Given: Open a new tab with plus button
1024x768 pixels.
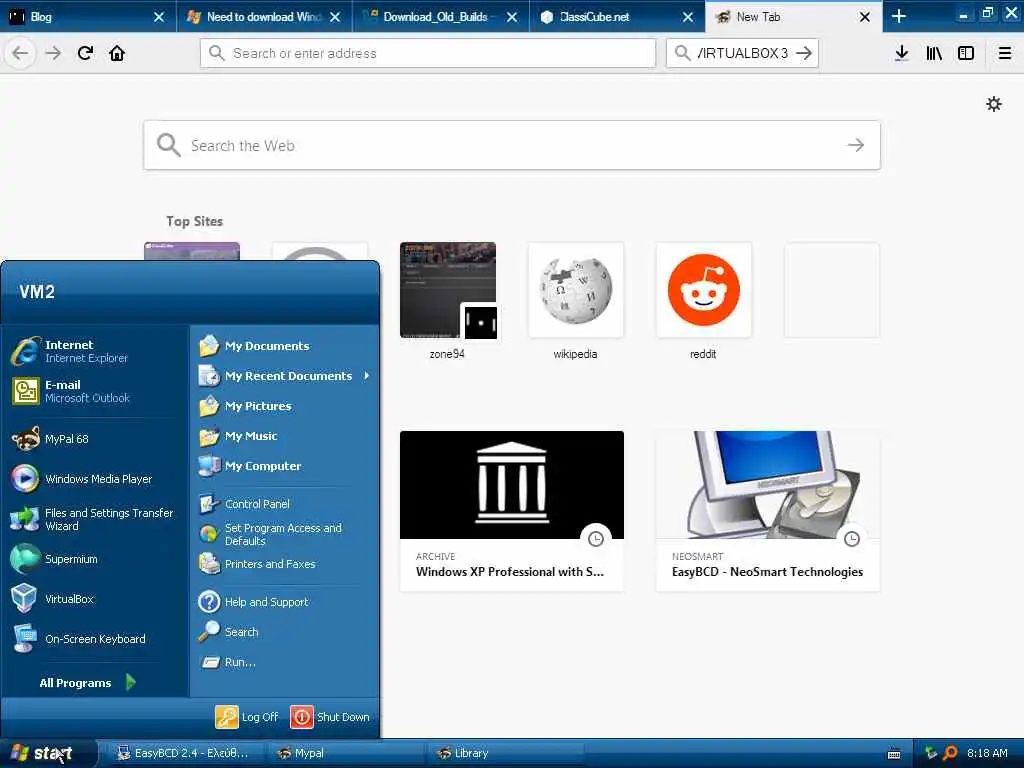Looking at the screenshot, I should [899, 16].
